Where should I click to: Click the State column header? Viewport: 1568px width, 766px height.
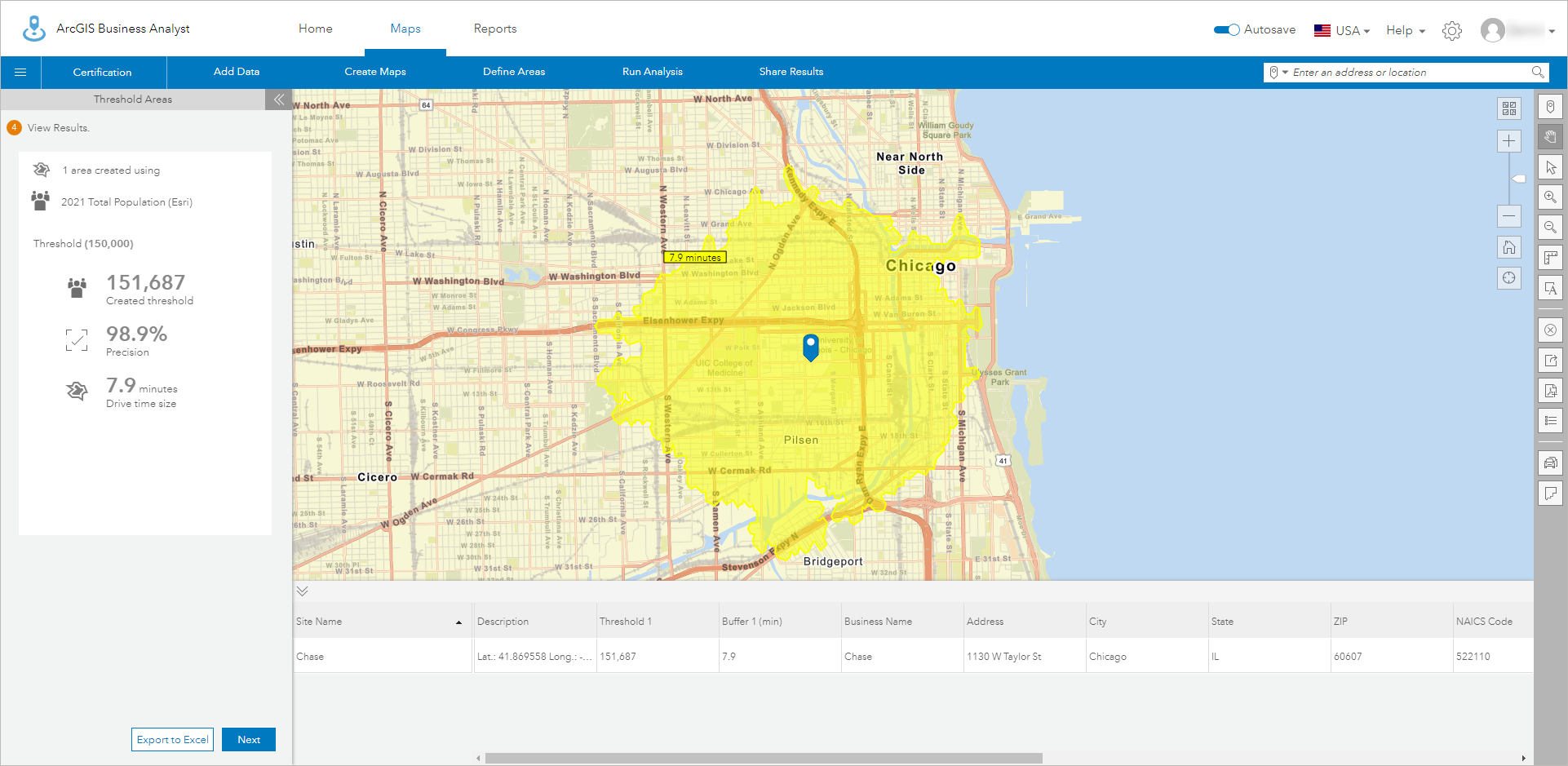[x=1269, y=622]
